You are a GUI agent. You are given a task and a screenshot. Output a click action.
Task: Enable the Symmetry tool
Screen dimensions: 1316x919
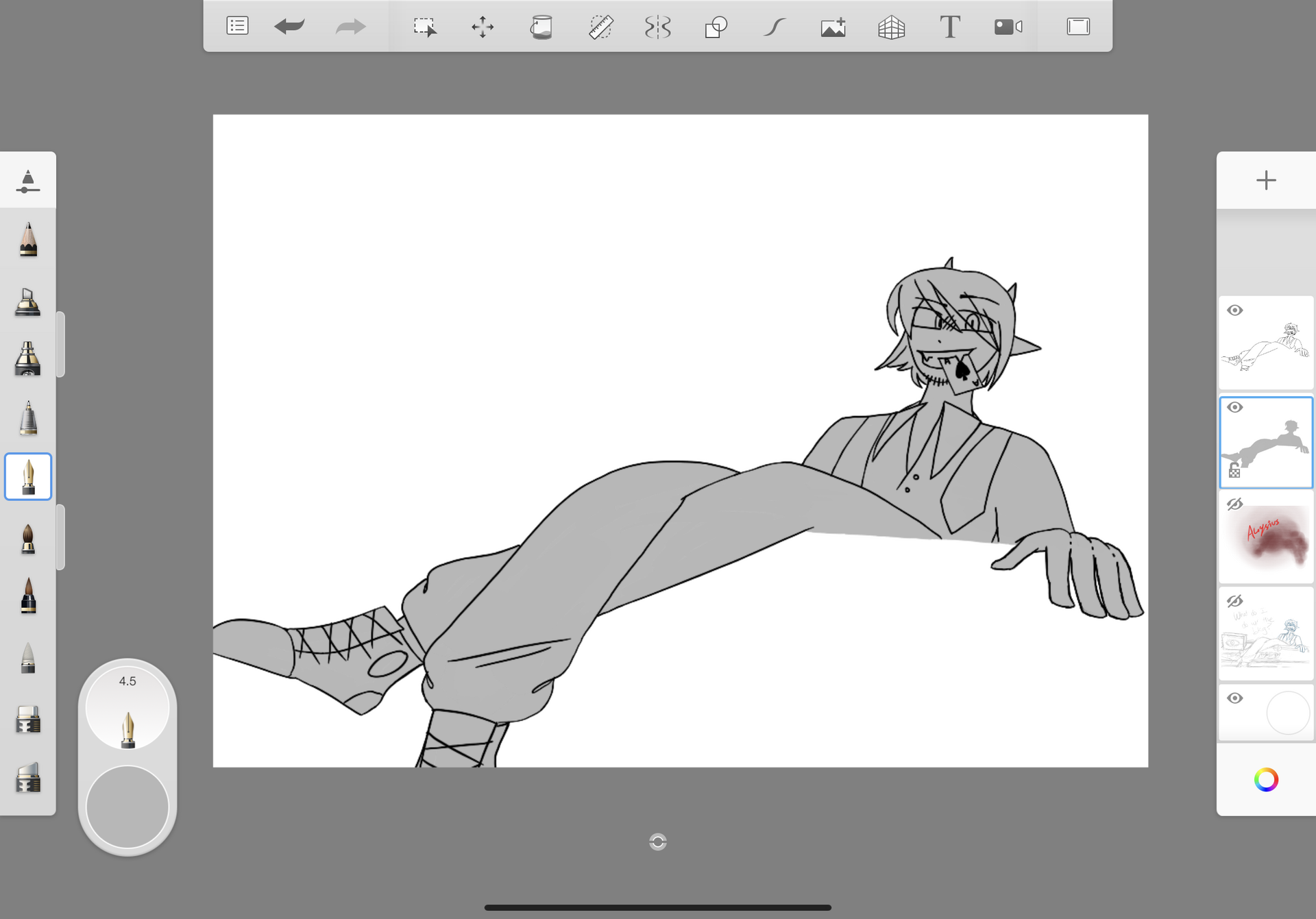coord(657,27)
